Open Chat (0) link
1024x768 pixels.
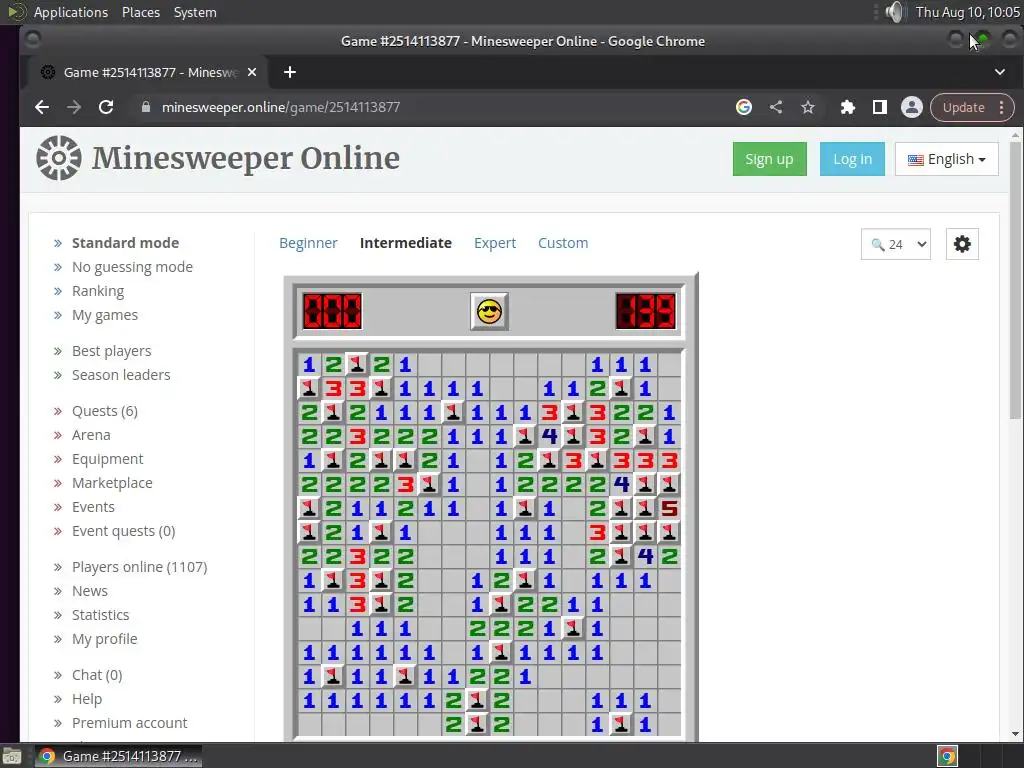(x=97, y=675)
